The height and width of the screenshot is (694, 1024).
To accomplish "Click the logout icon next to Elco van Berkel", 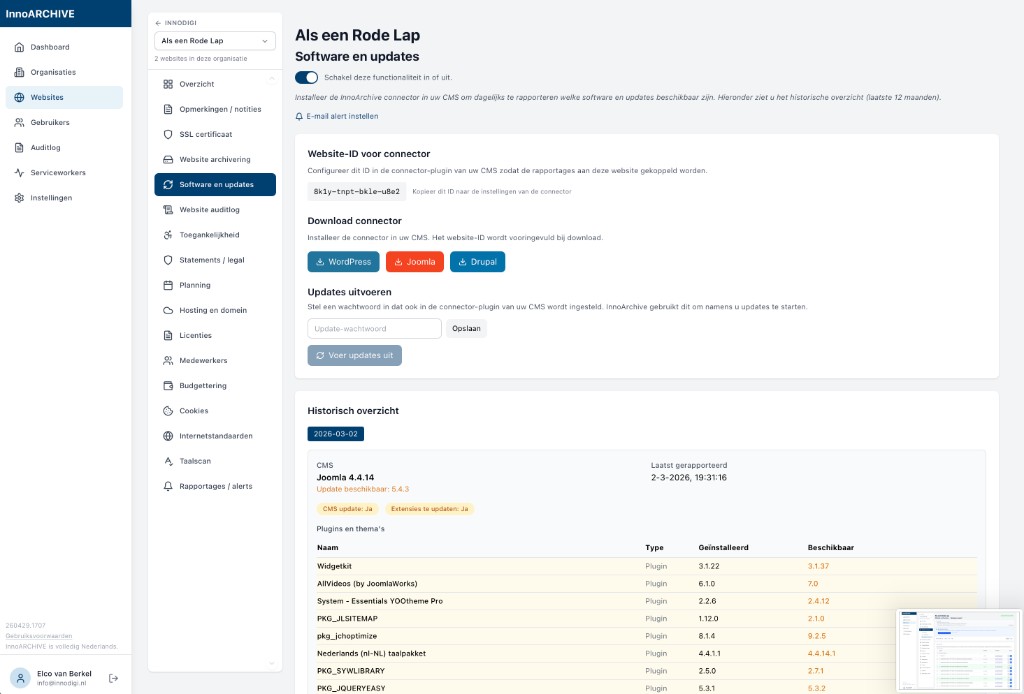I will 113,678.
